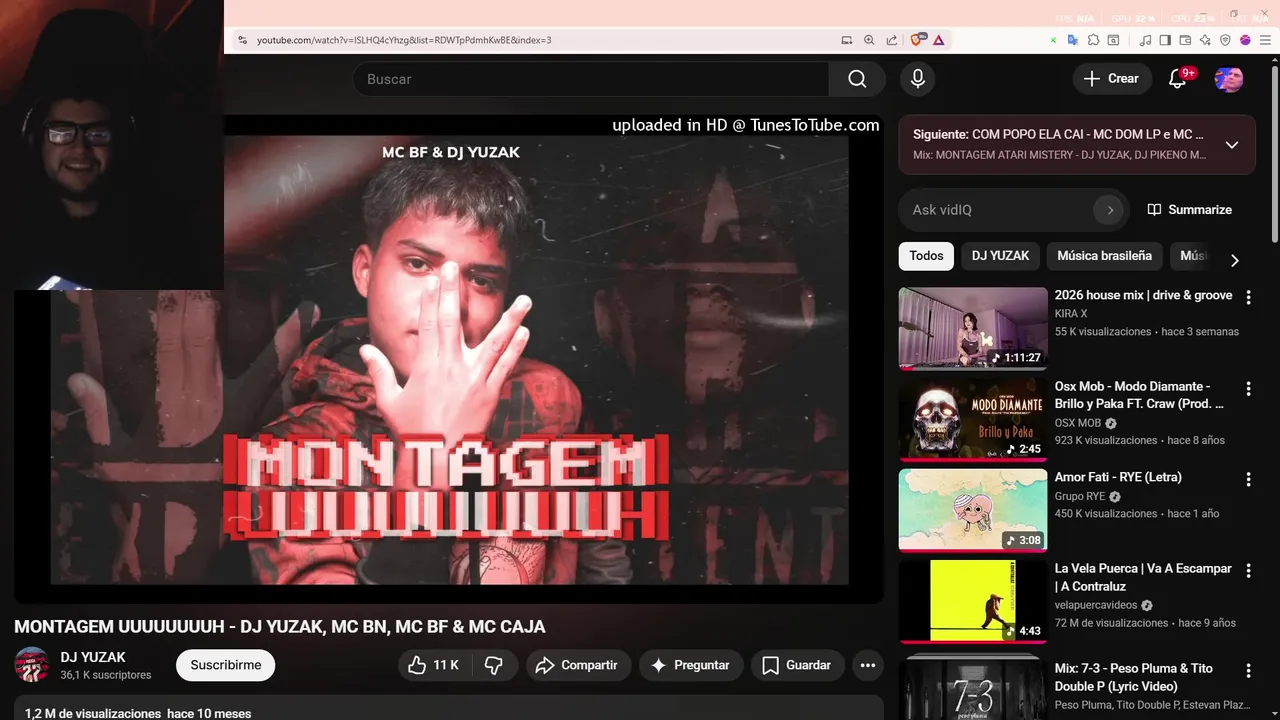The height and width of the screenshot is (720, 1280).
Task: Click the '1,2 M de visualizaciones' description text
Action: 93,713
